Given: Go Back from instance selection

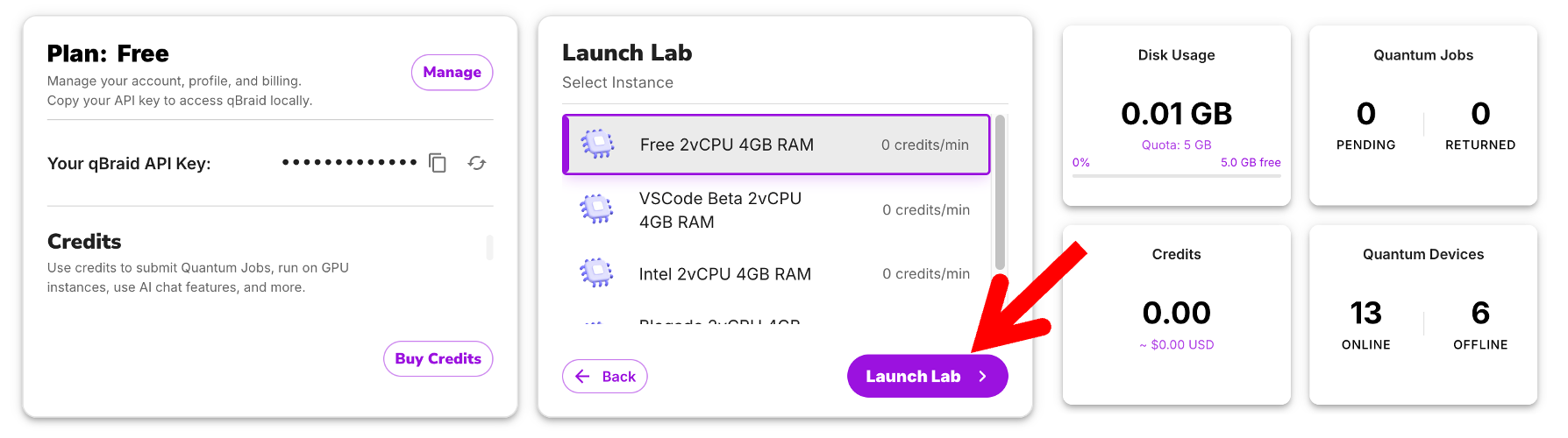Looking at the screenshot, I should tap(605, 377).
